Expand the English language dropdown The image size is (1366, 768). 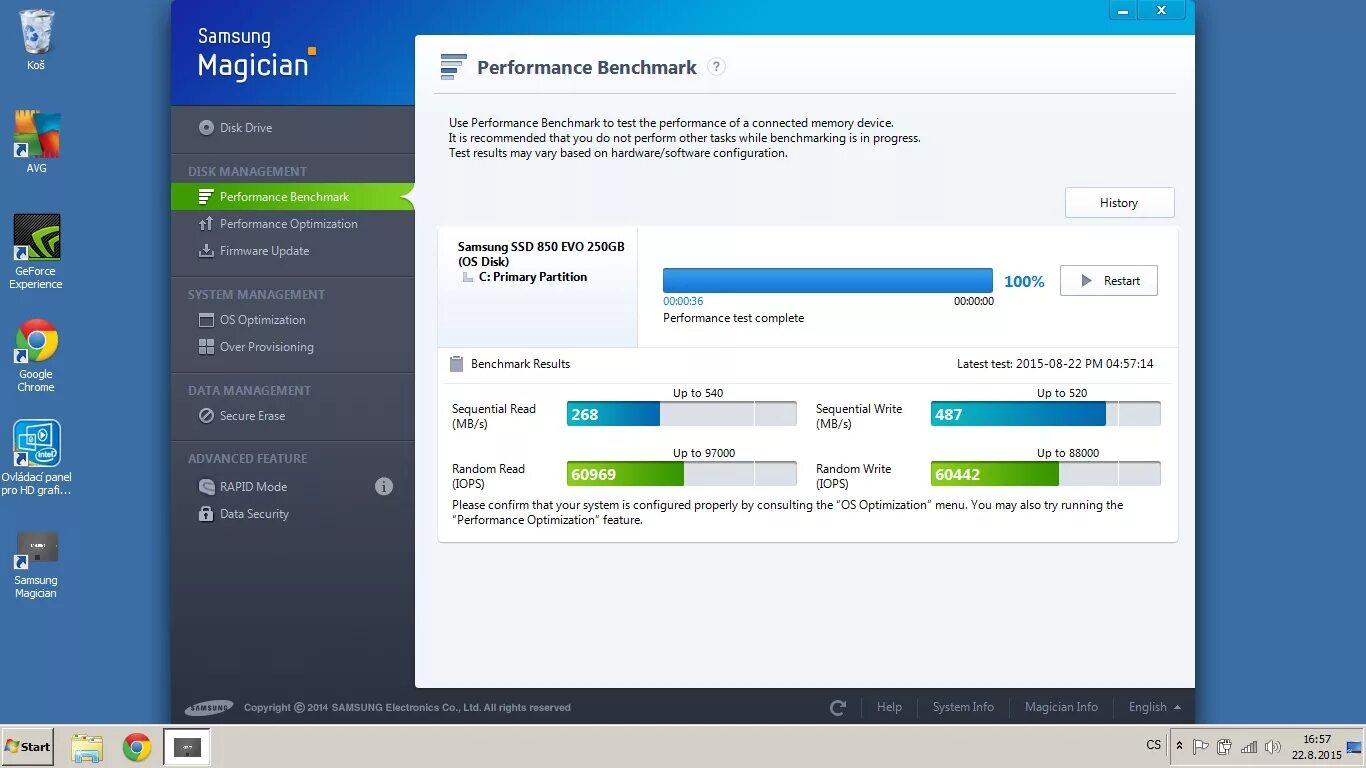coord(1154,707)
